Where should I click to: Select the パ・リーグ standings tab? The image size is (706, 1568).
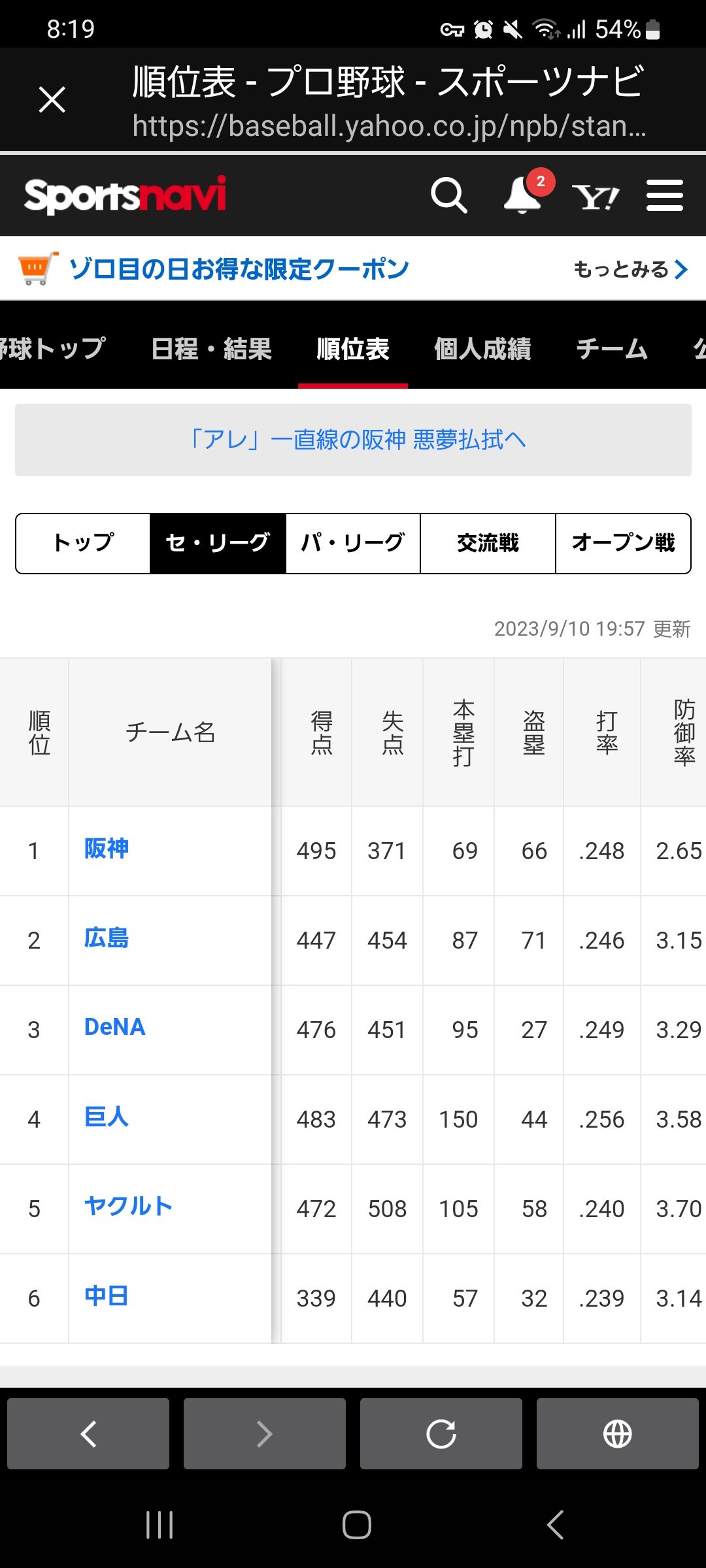pyautogui.click(x=353, y=543)
